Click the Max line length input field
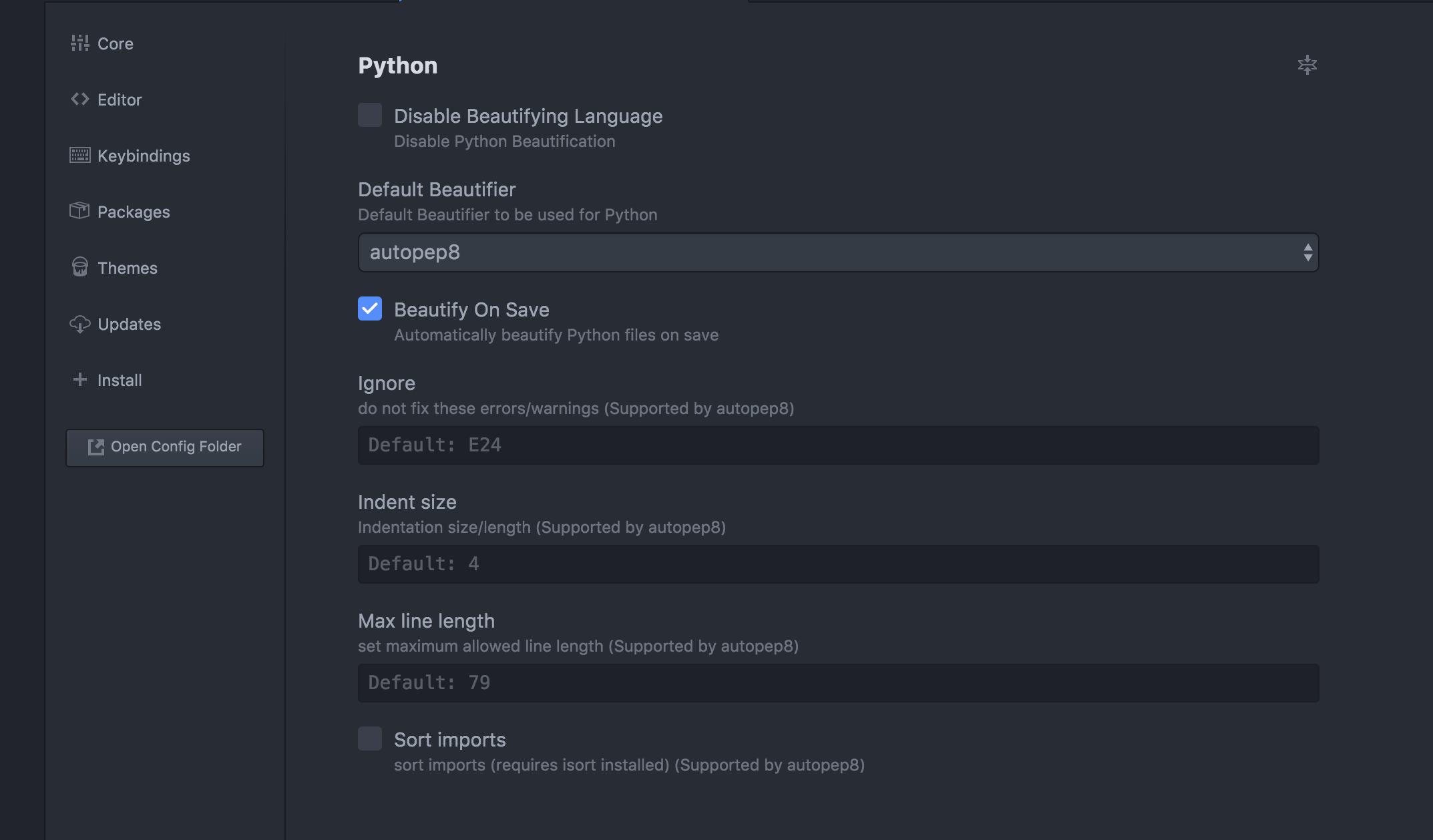 (x=838, y=682)
